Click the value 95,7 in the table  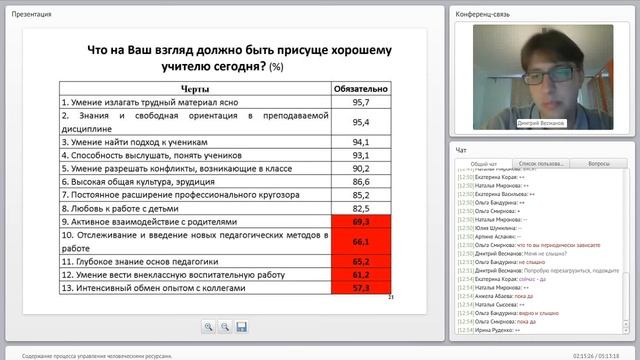pyautogui.click(x=361, y=102)
